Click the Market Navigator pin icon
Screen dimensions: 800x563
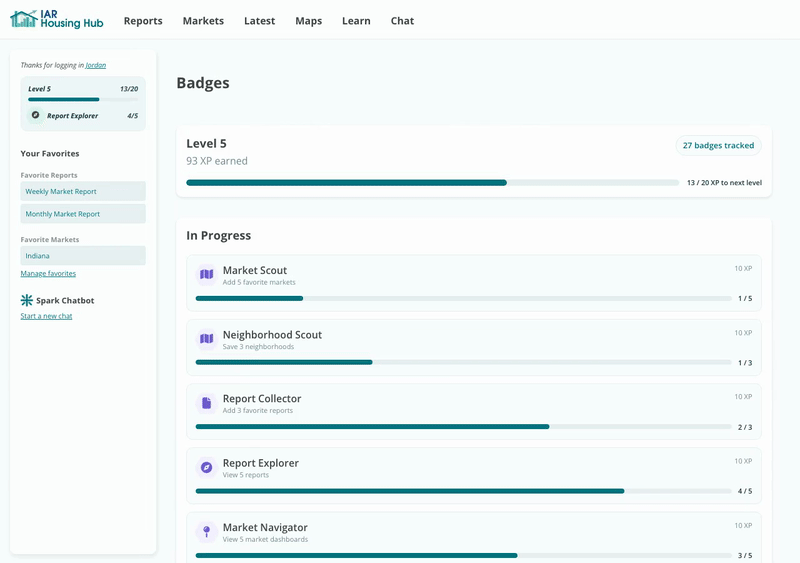coord(207,532)
